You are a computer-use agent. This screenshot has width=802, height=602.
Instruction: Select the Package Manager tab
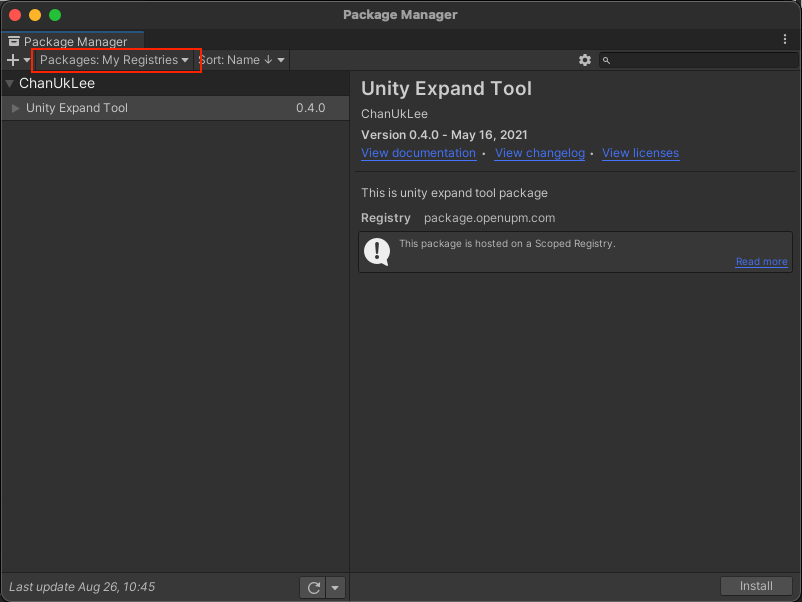coord(72,41)
